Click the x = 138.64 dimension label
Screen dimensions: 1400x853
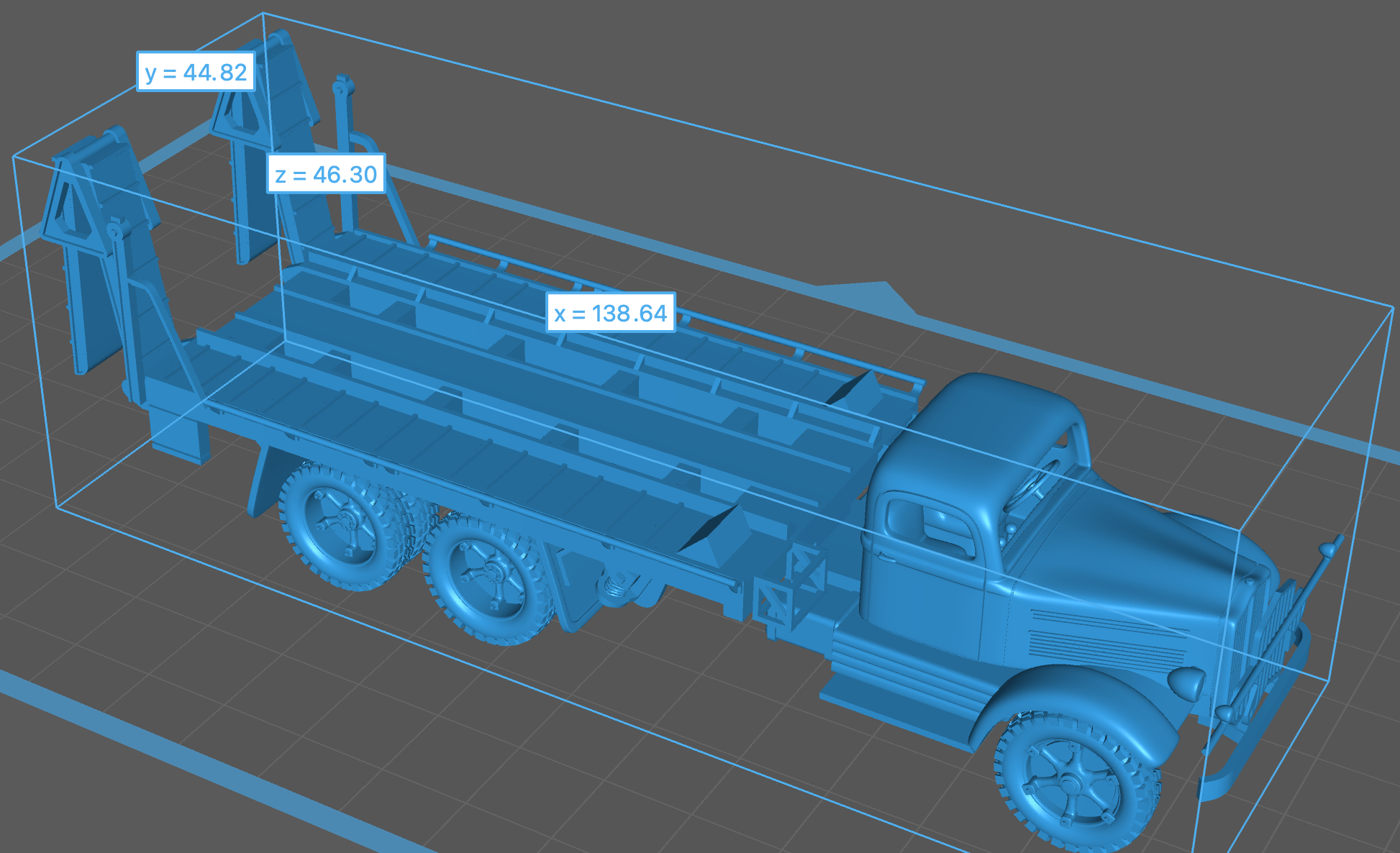(x=610, y=313)
